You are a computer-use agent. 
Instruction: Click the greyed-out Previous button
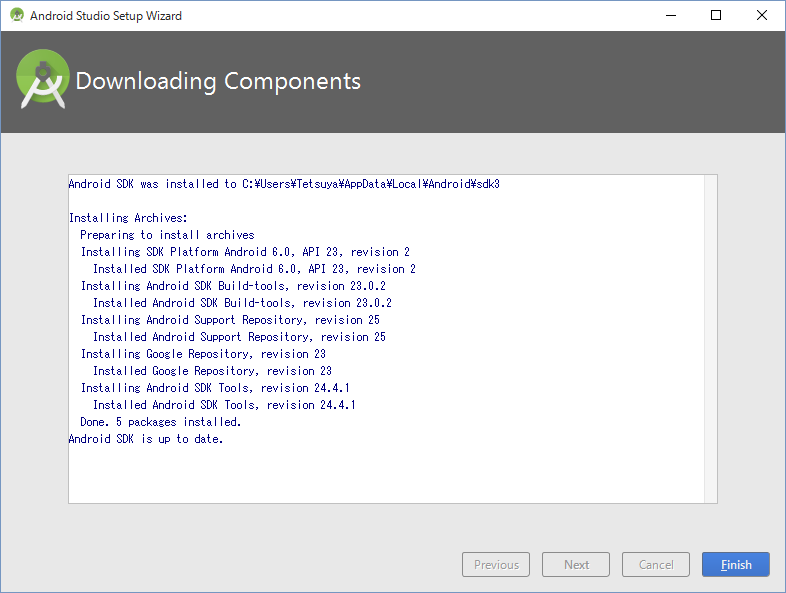point(496,564)
